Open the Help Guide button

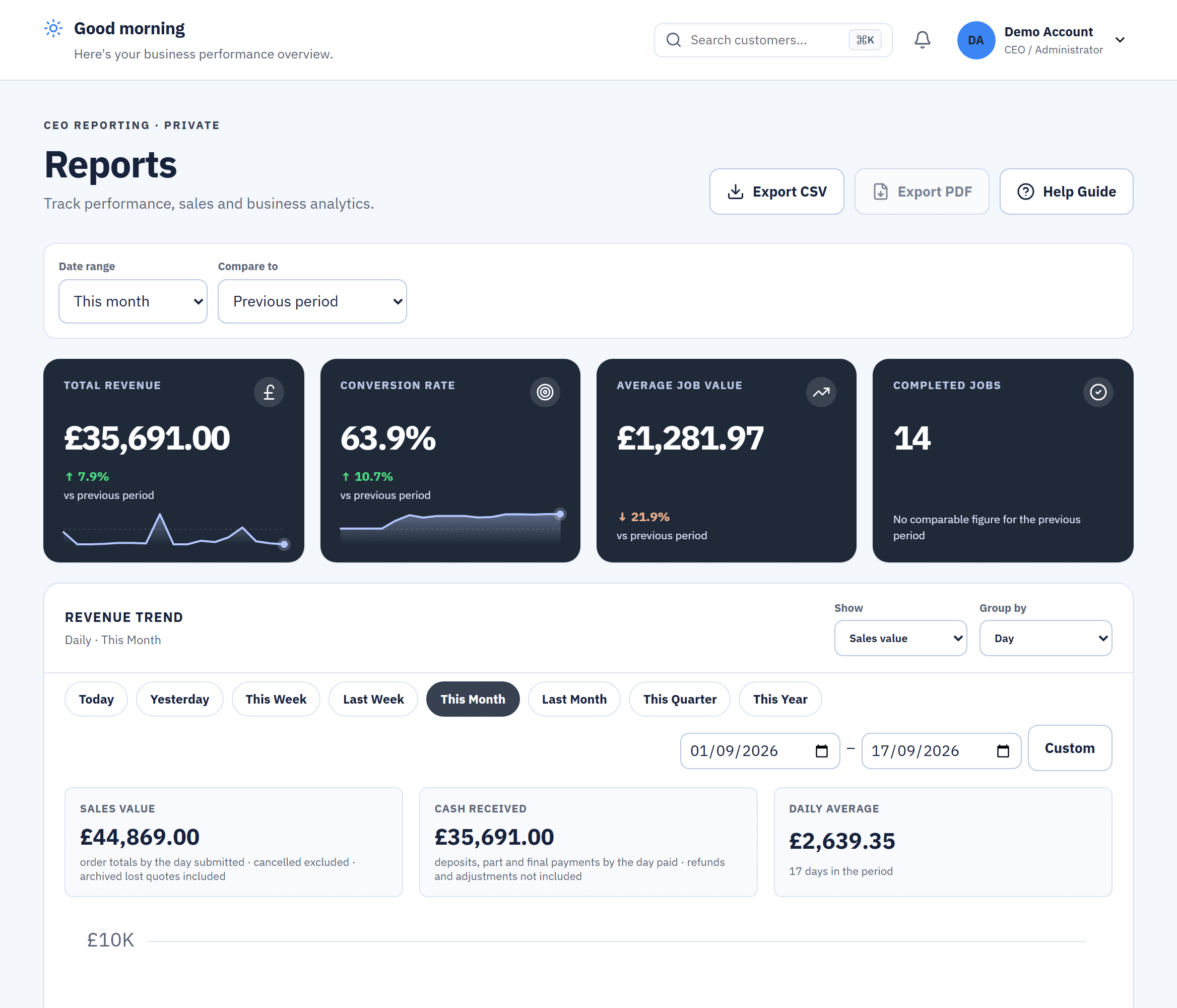[x=1066, y=192]
